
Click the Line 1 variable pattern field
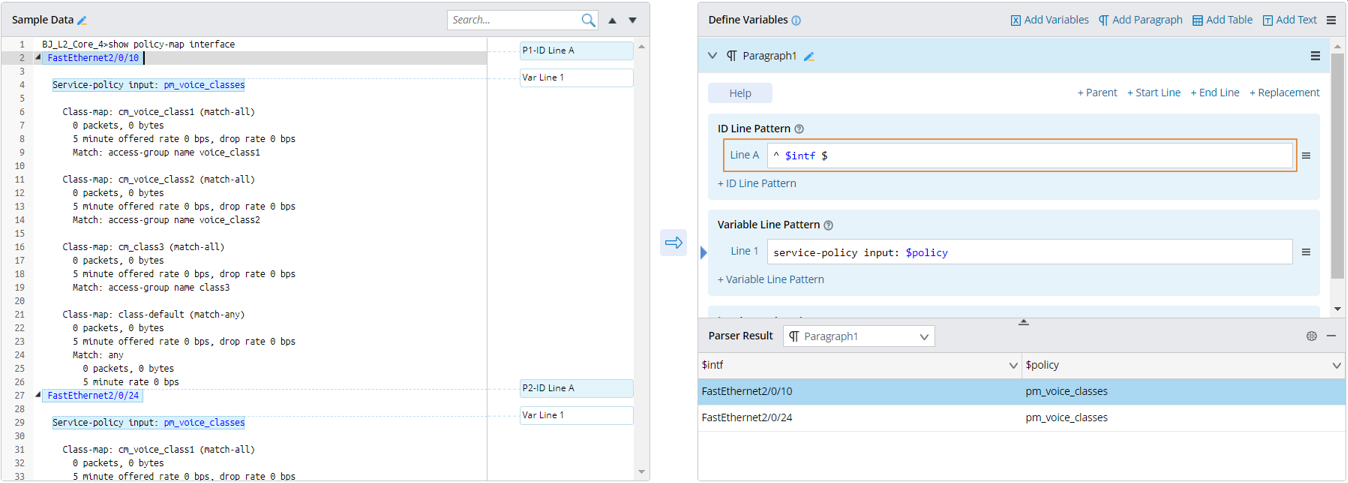[x=1029, y=252]
